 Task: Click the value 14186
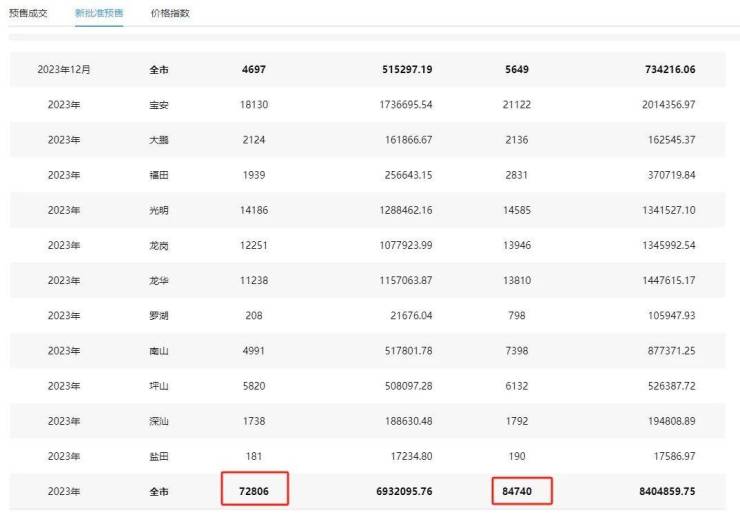(x=254, y=210)
